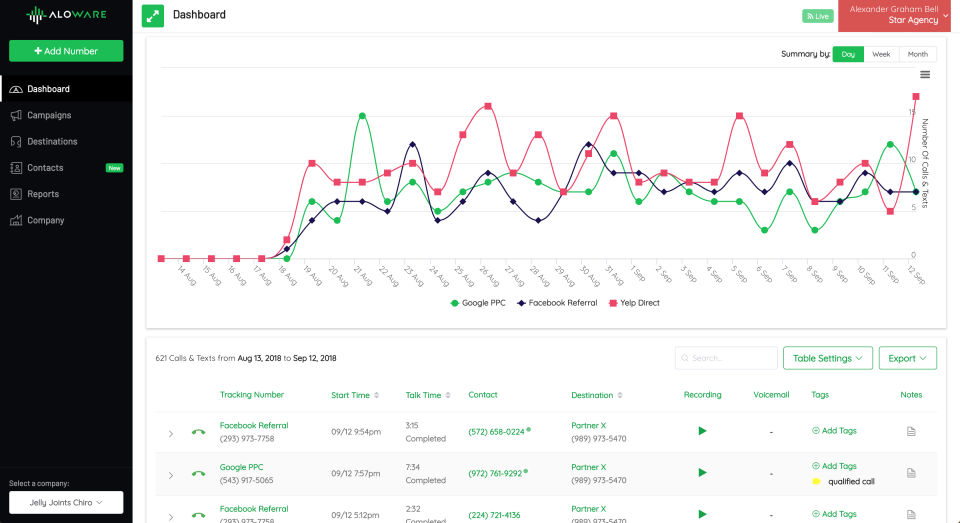Click the green expand fullscreen icon
Image resolution: width=960 pixels, height=523 pixels.
tap(153, 15)
